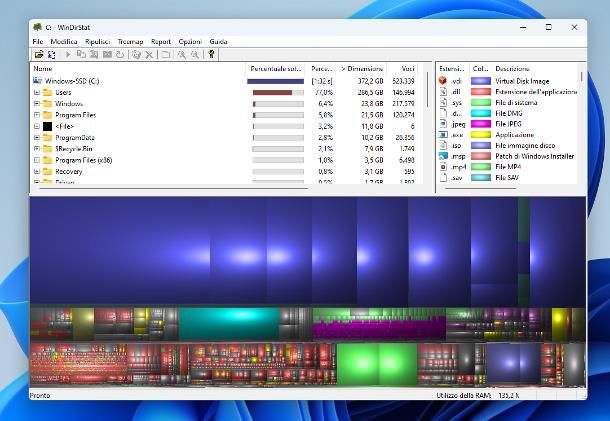This screenshot has width=610, height=421.
Task: Click the Delete to recycle bin toolbar icon
Action: click(136, 54)
